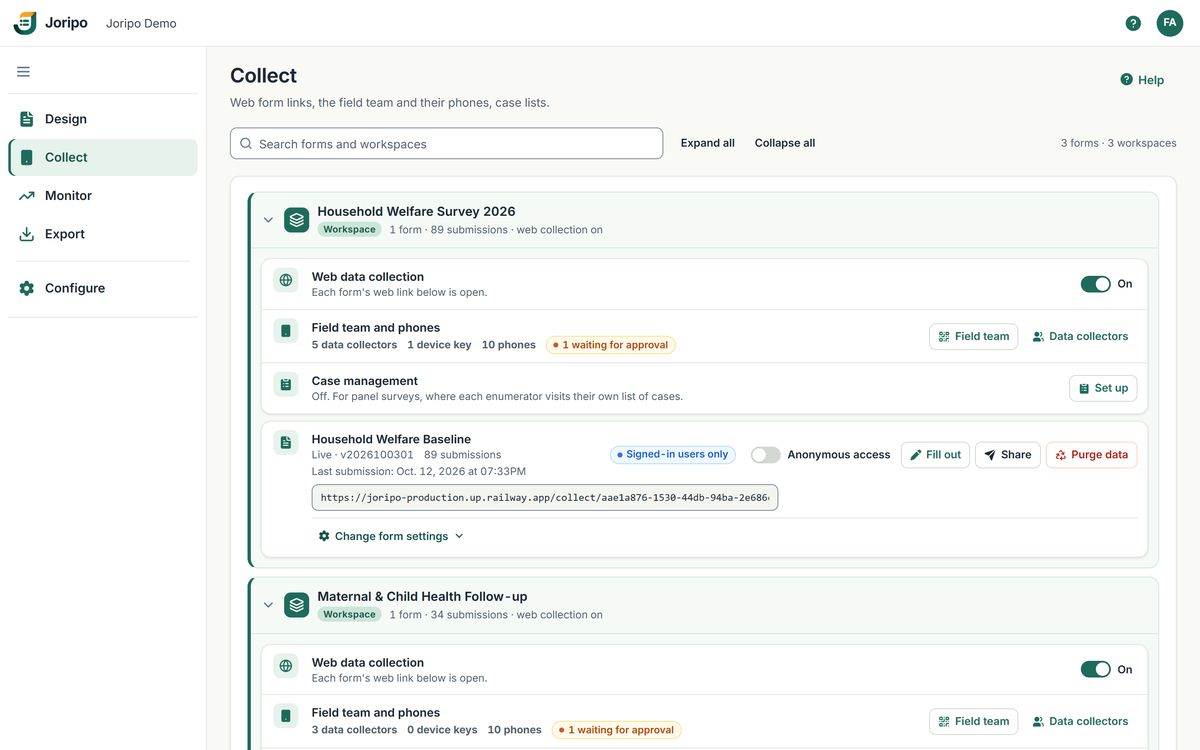Open Field team for Maternal & Child Health
This screenshot has height=750, width=1200.
(973, 721)
